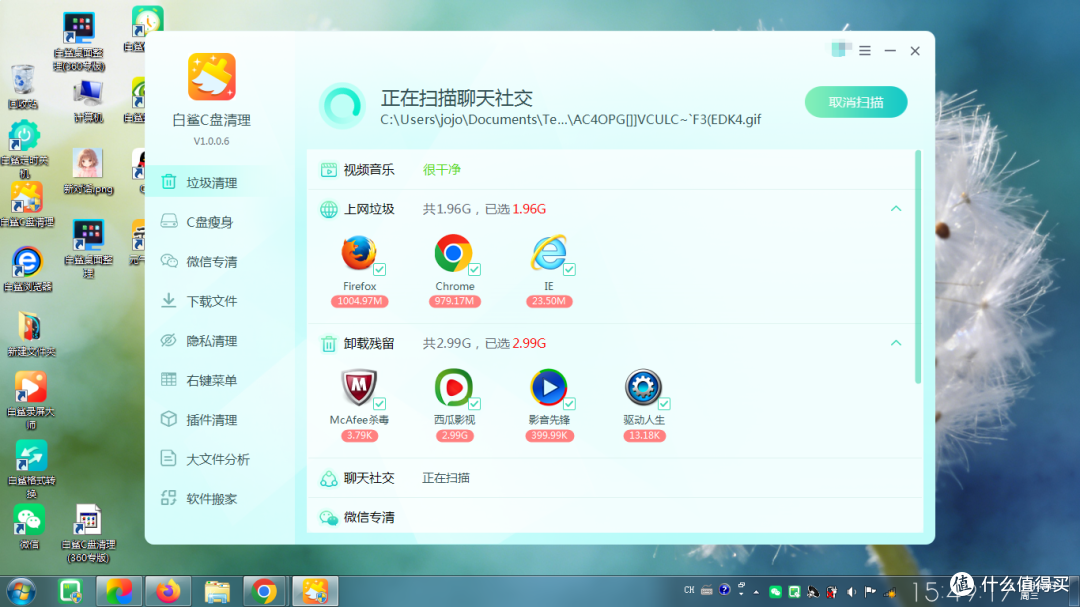
Task: Collapse the 卸载残留 section
Action: point(896,342)
